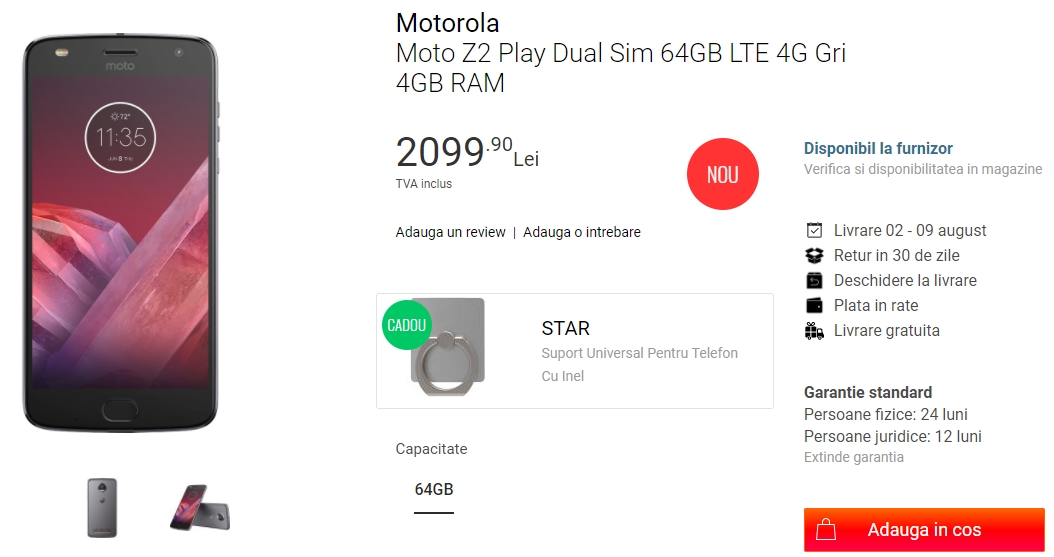The height and width of the screenshot is (557, 1054).
Task: Click the 30-day return box icon
Action: point(814,255)
